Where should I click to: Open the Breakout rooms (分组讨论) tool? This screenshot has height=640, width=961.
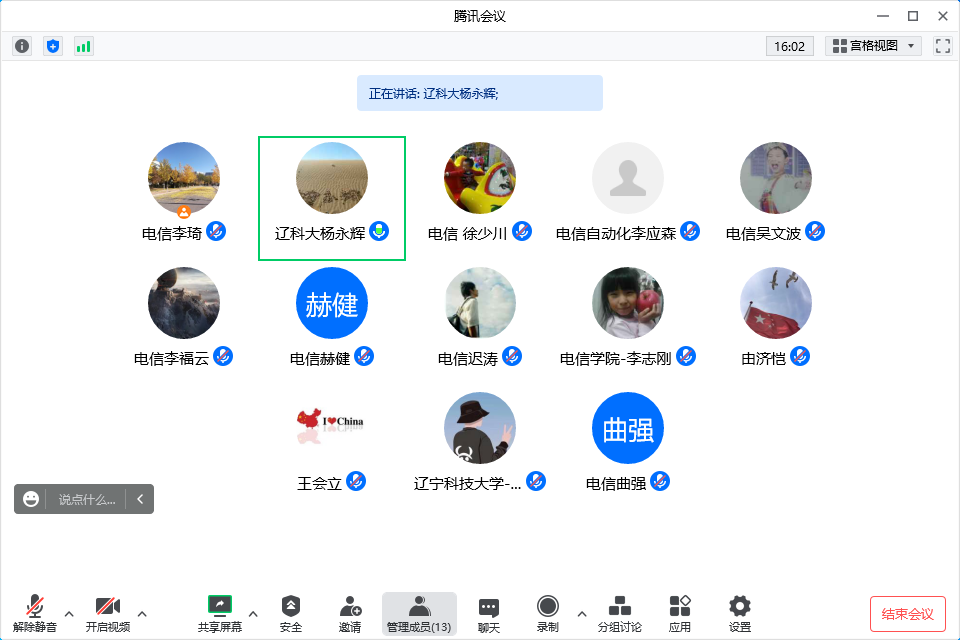[x=619, y=613]
